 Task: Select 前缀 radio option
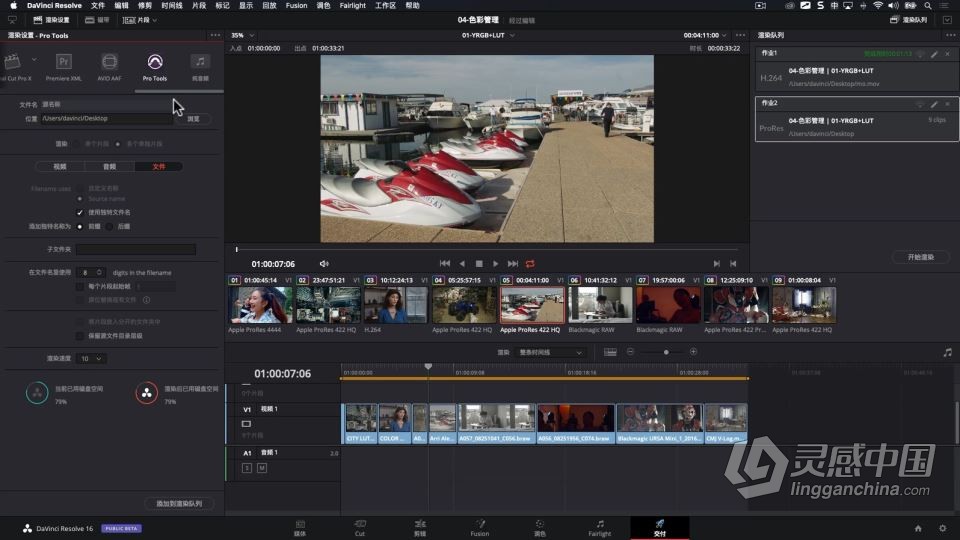pyautogui.click(x=80, y=227)
